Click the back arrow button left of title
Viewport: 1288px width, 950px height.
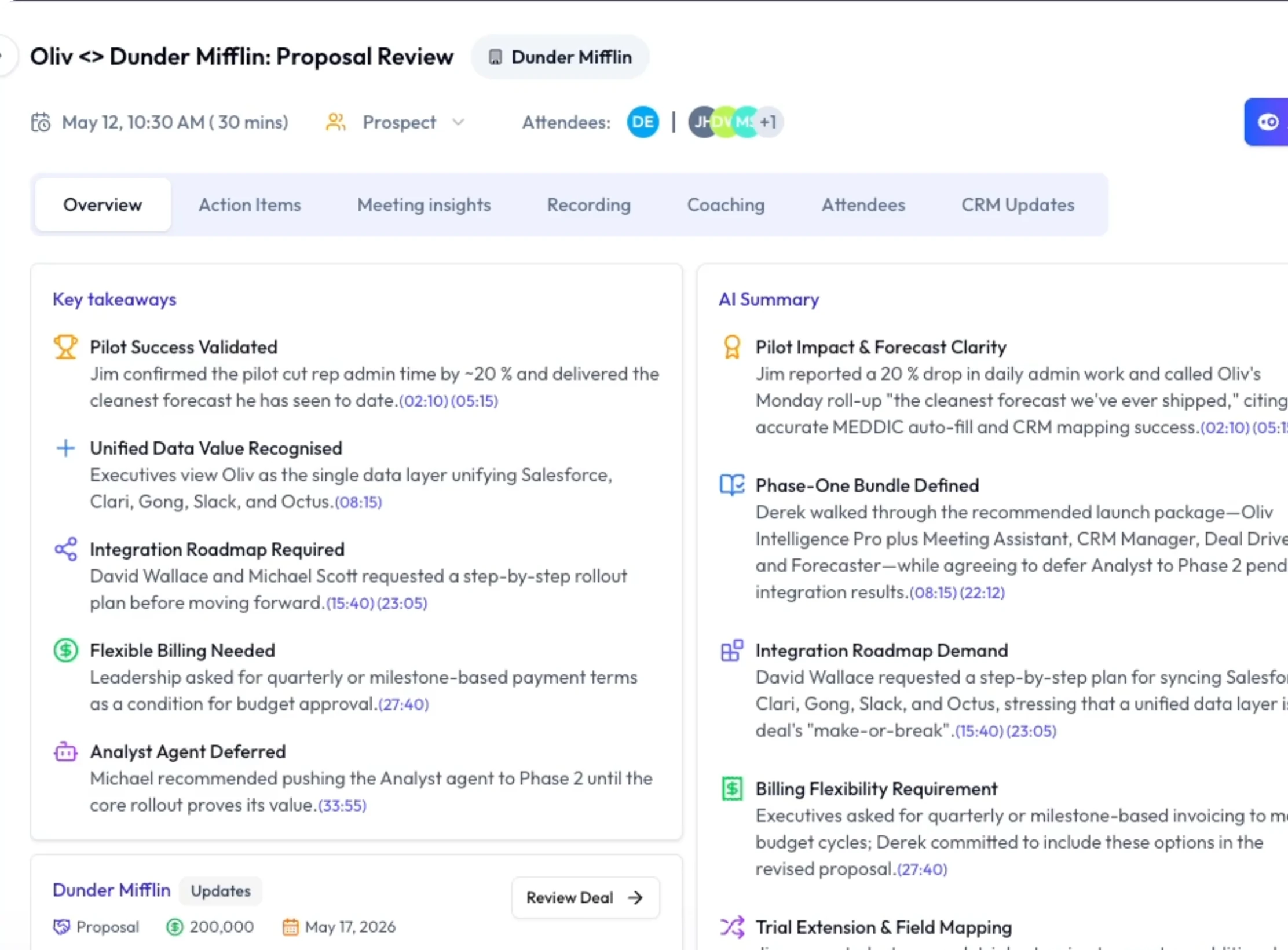tap(6, 56)
